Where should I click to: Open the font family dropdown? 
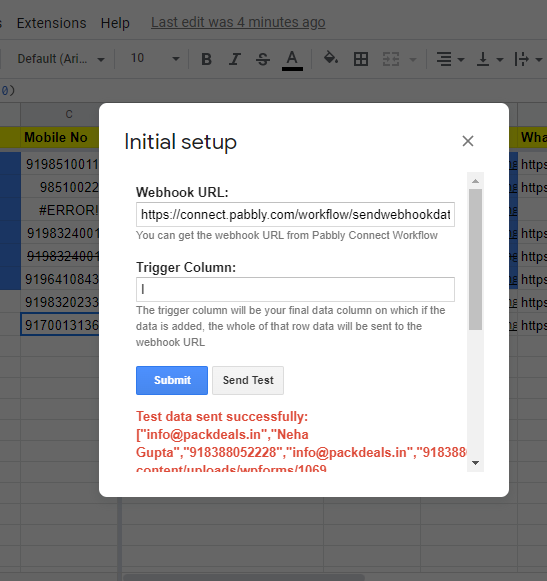[61, 59]
